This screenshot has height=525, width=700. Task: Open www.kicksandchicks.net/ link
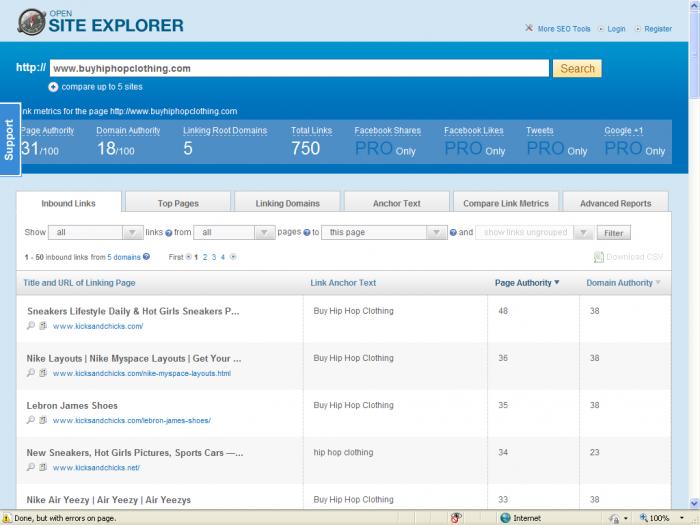pyautogui.click(x=96, y=468)
